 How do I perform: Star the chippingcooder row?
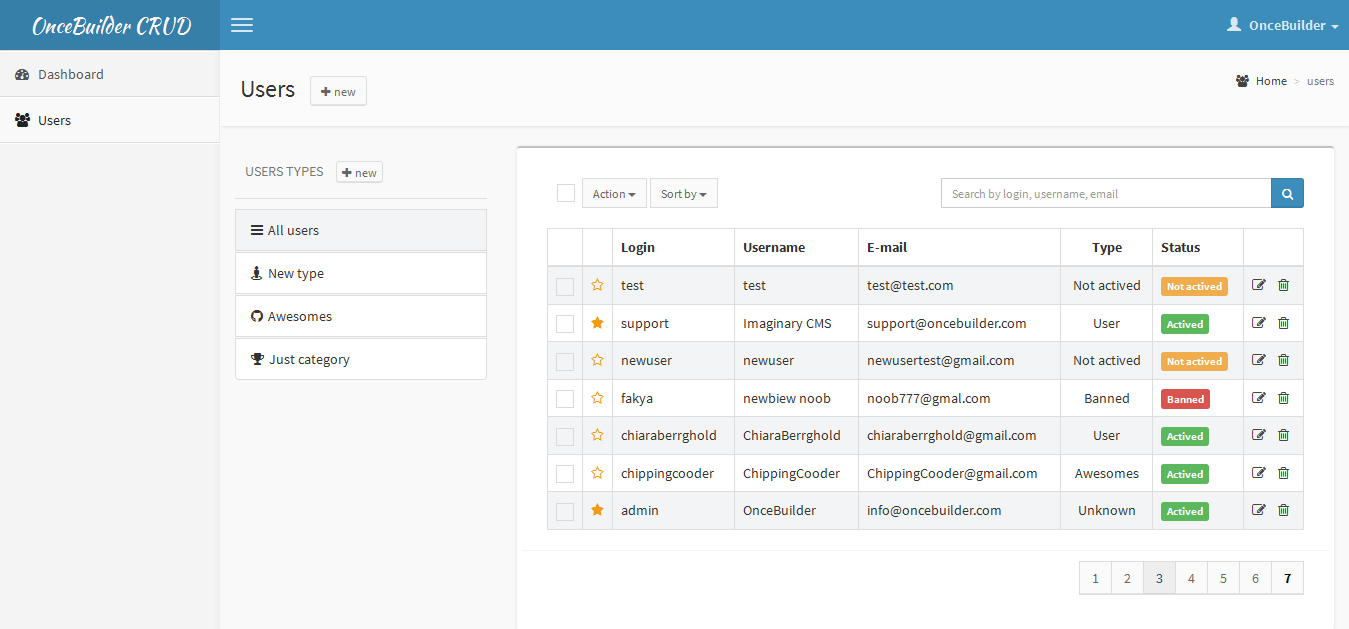[x=598, y=473]
